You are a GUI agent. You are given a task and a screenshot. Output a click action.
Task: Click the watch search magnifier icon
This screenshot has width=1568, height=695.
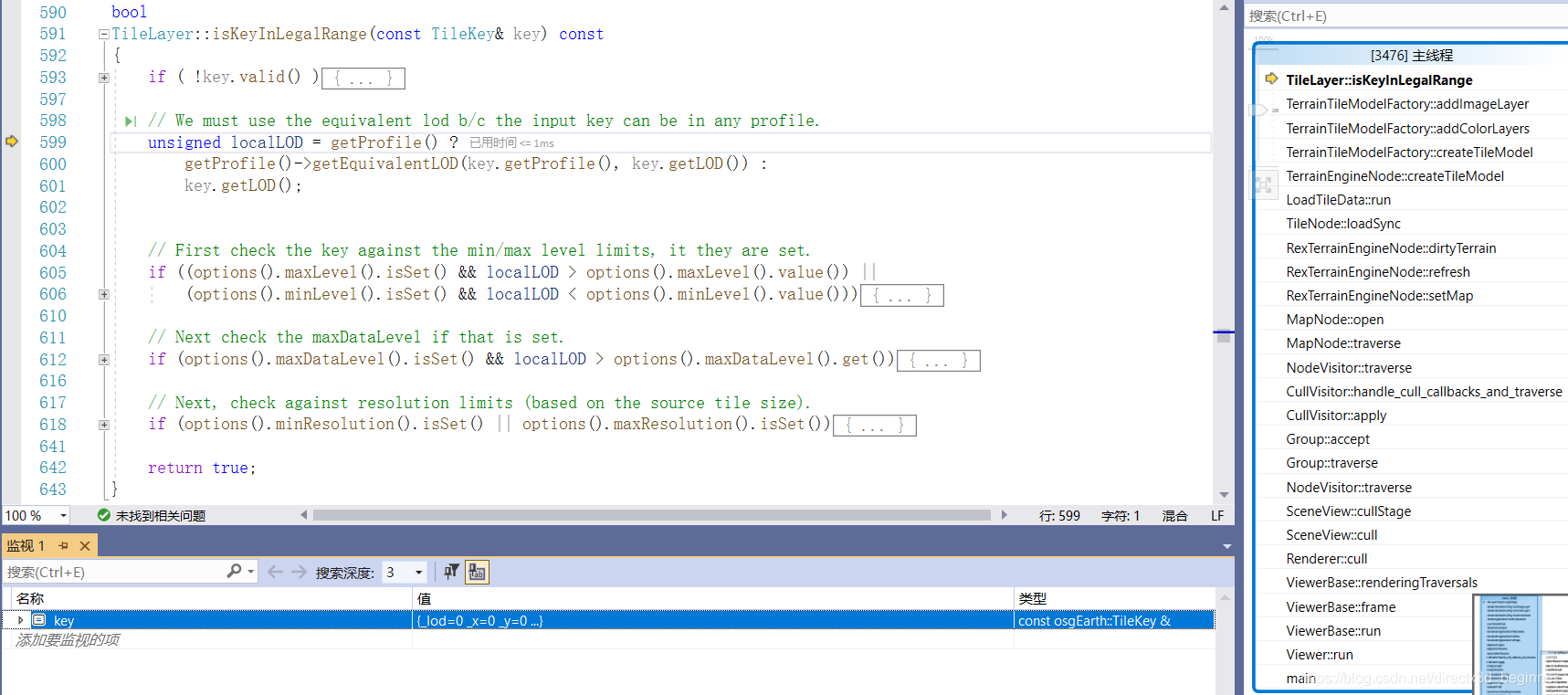pos(235,571)
